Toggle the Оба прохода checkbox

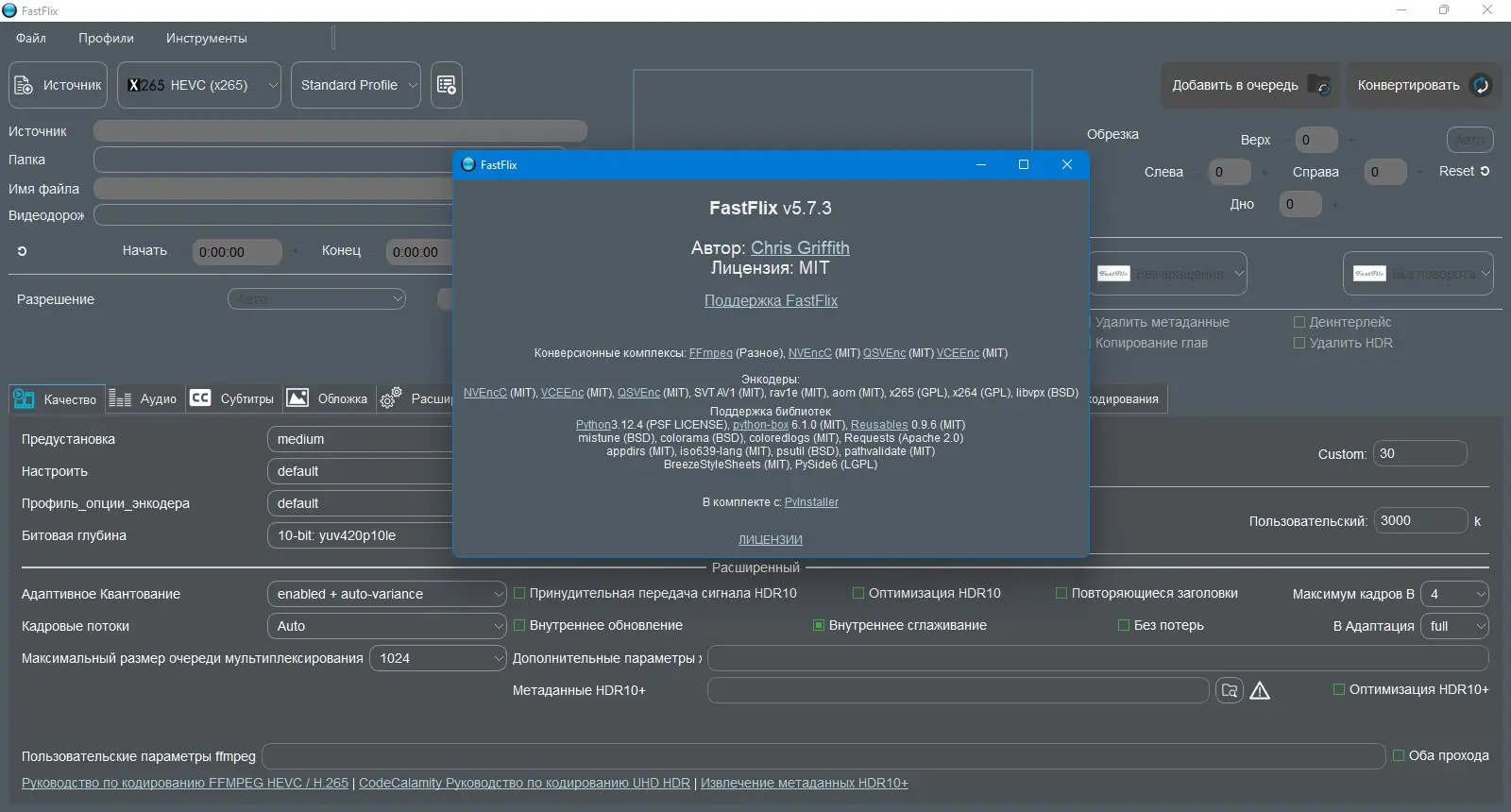pyautogui.click(x=1399, y=755)
